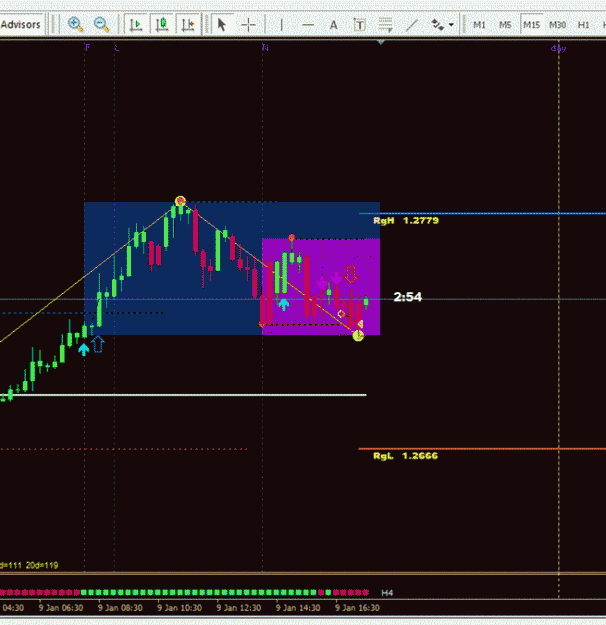Click the RgL 1.2666 label
Viewport: 606px width, 625px height.
pos(405,456)
